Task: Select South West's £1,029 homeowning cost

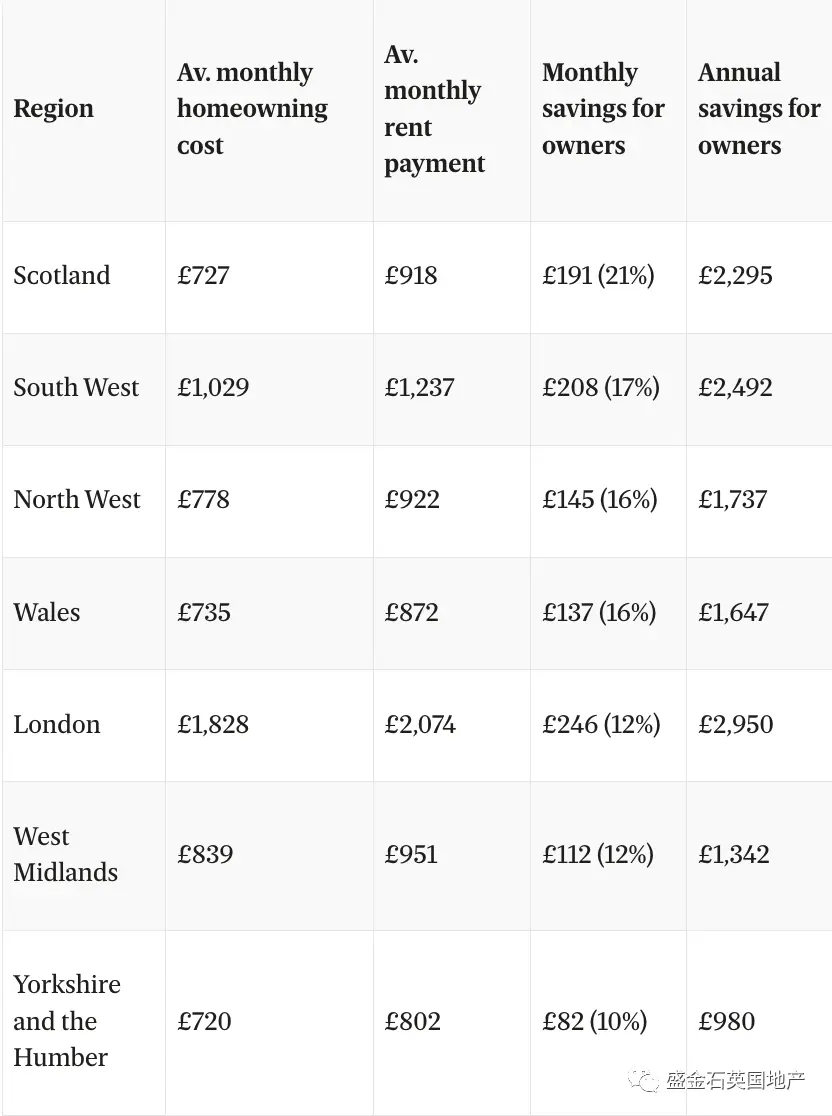Action: click(213, 387)
